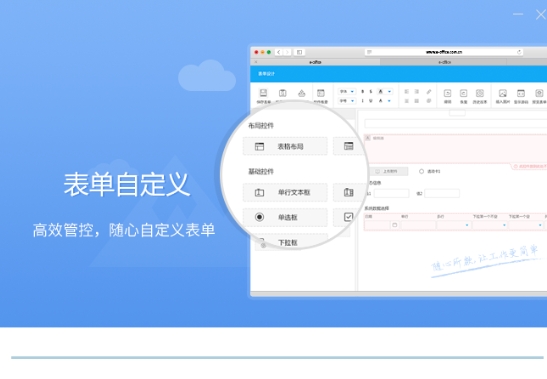Click the browser back button
This screenshot has width=547, height=379.
tap(279, 52)
